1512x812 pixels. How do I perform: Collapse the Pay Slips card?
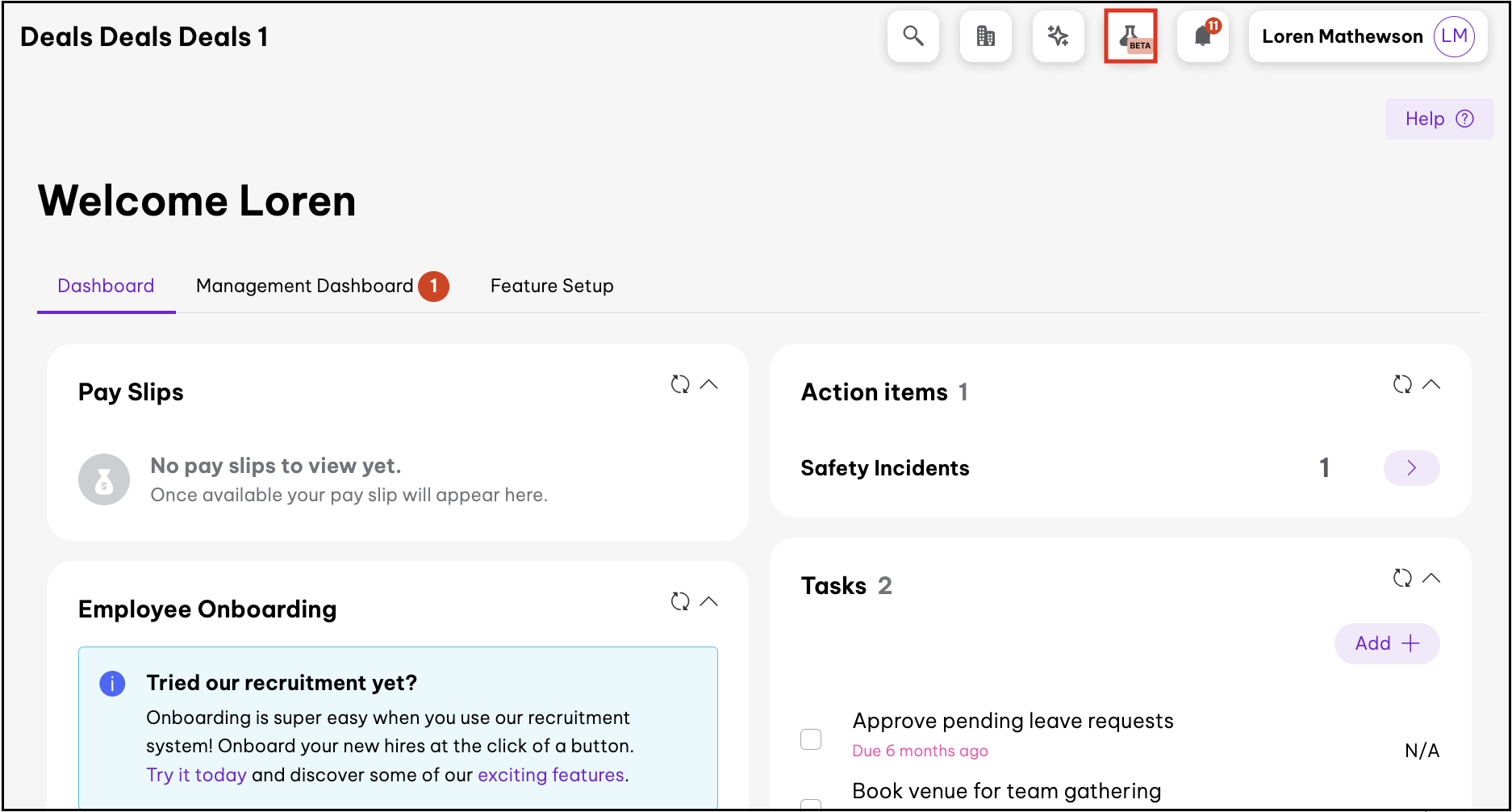[709, 384]
